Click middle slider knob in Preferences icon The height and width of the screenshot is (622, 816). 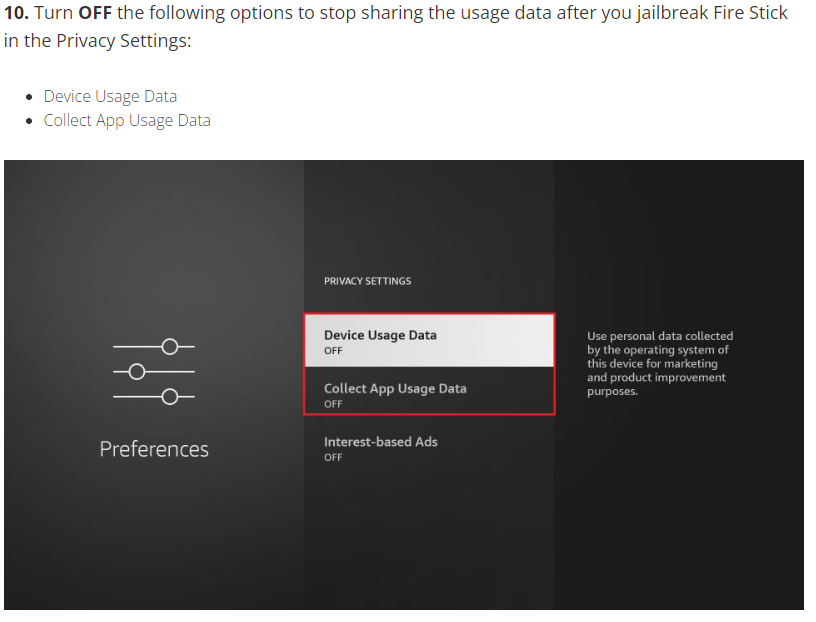click(x=137, y=372)
